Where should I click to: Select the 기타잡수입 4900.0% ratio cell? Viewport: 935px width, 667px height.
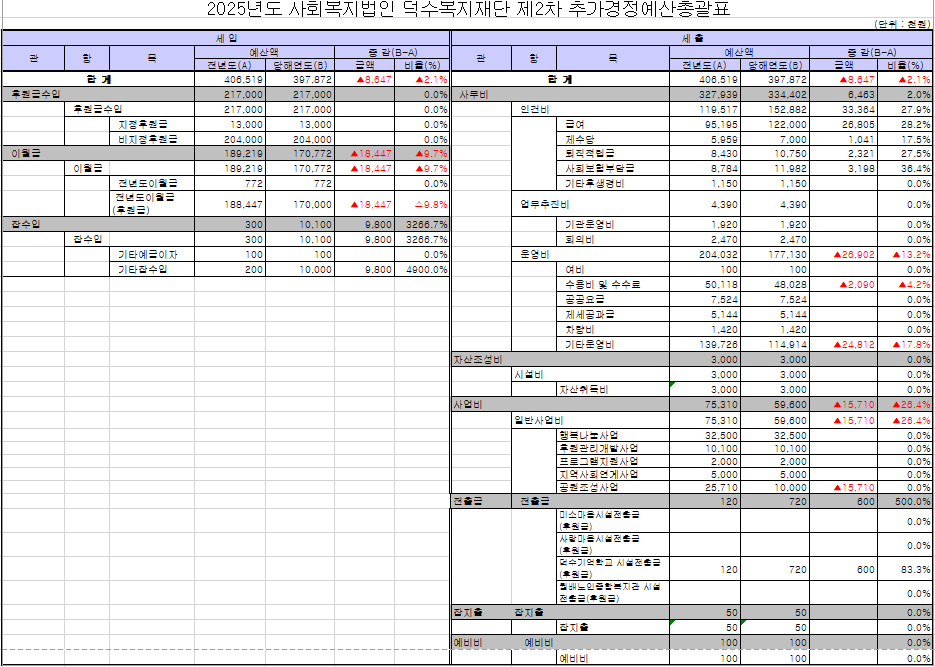click(x=422, y=270)
